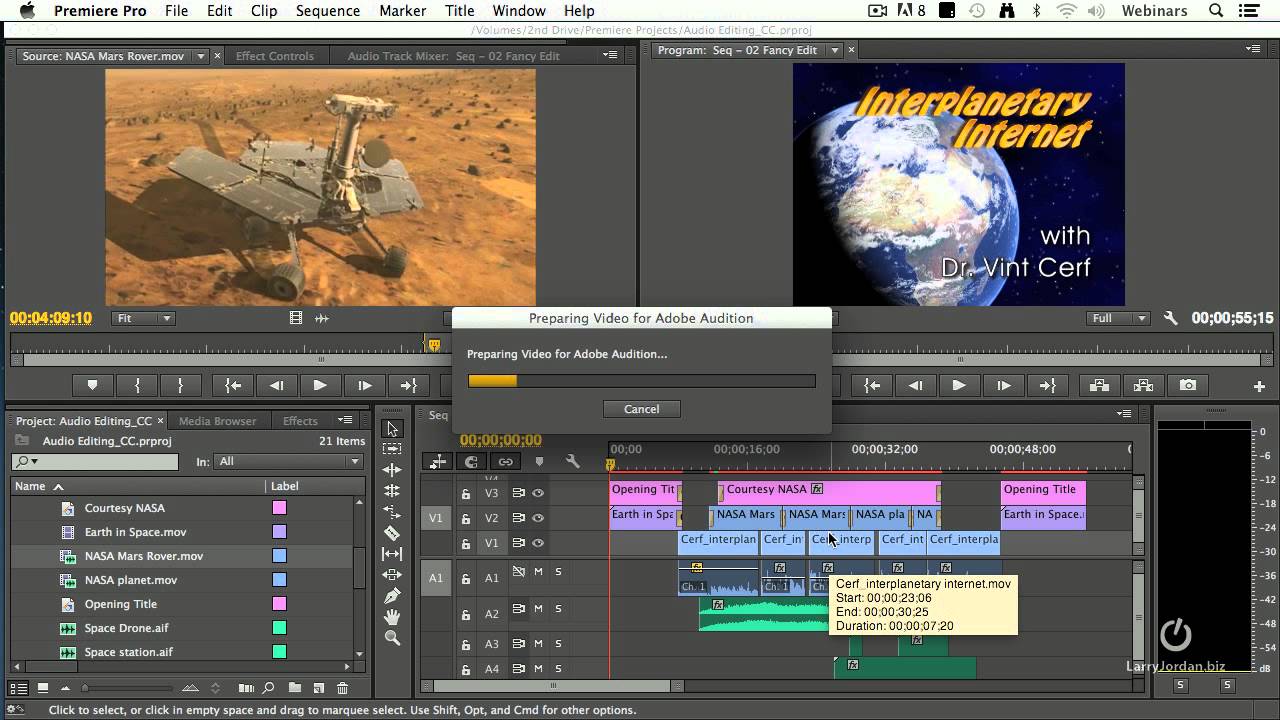This screenshot has height=720, width=1280.
Task: Click the Webinars menu bar item
Action: tap(1155, 11)
